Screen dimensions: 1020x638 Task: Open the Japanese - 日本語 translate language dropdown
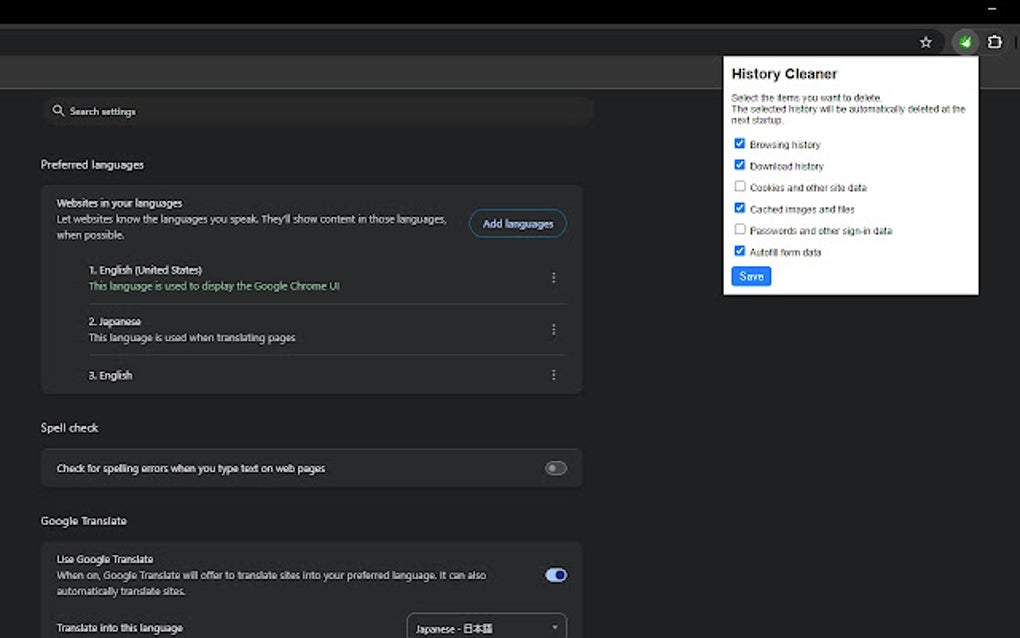pos(486,626)
